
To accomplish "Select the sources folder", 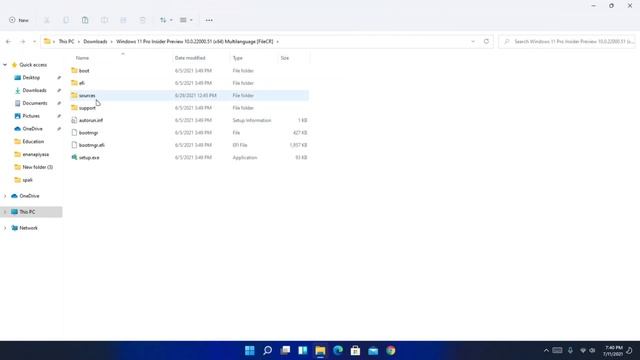I will coord(189,96).
